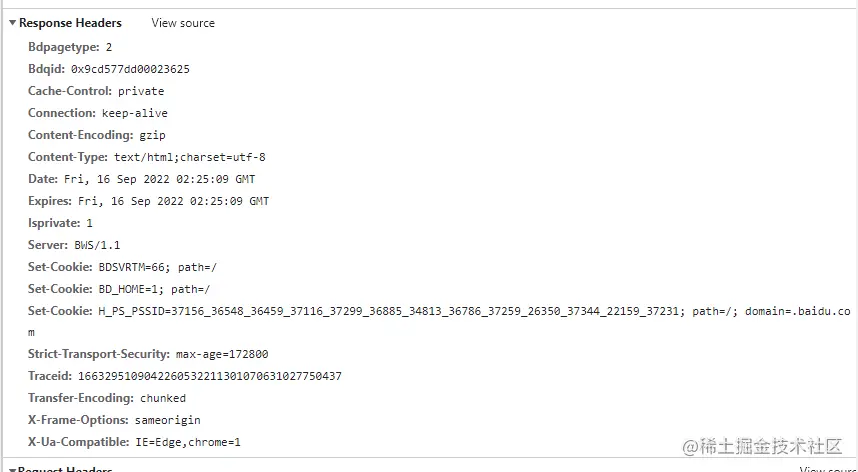This screenshot has width=858, height=472.
Task: Expand the Request Headers section
Action: 12,468
